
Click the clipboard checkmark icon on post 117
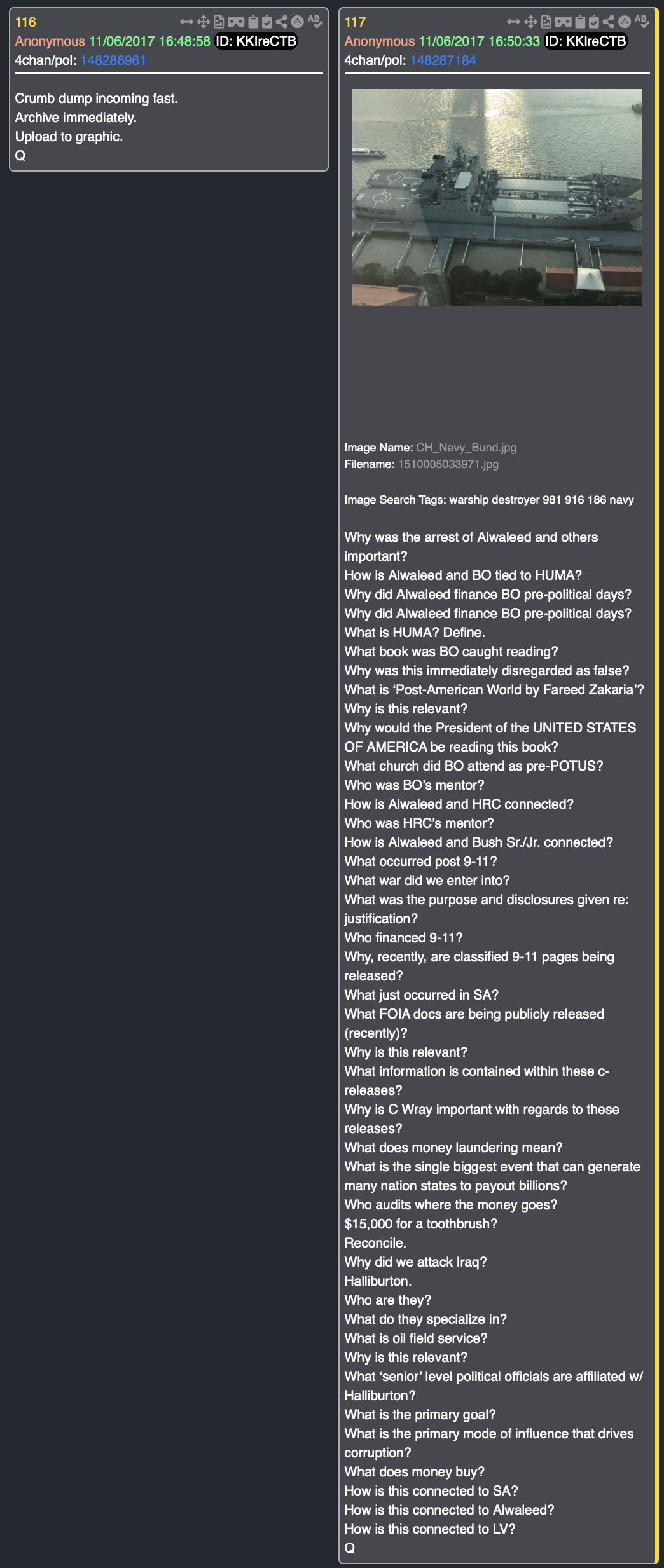coord(594,22)
